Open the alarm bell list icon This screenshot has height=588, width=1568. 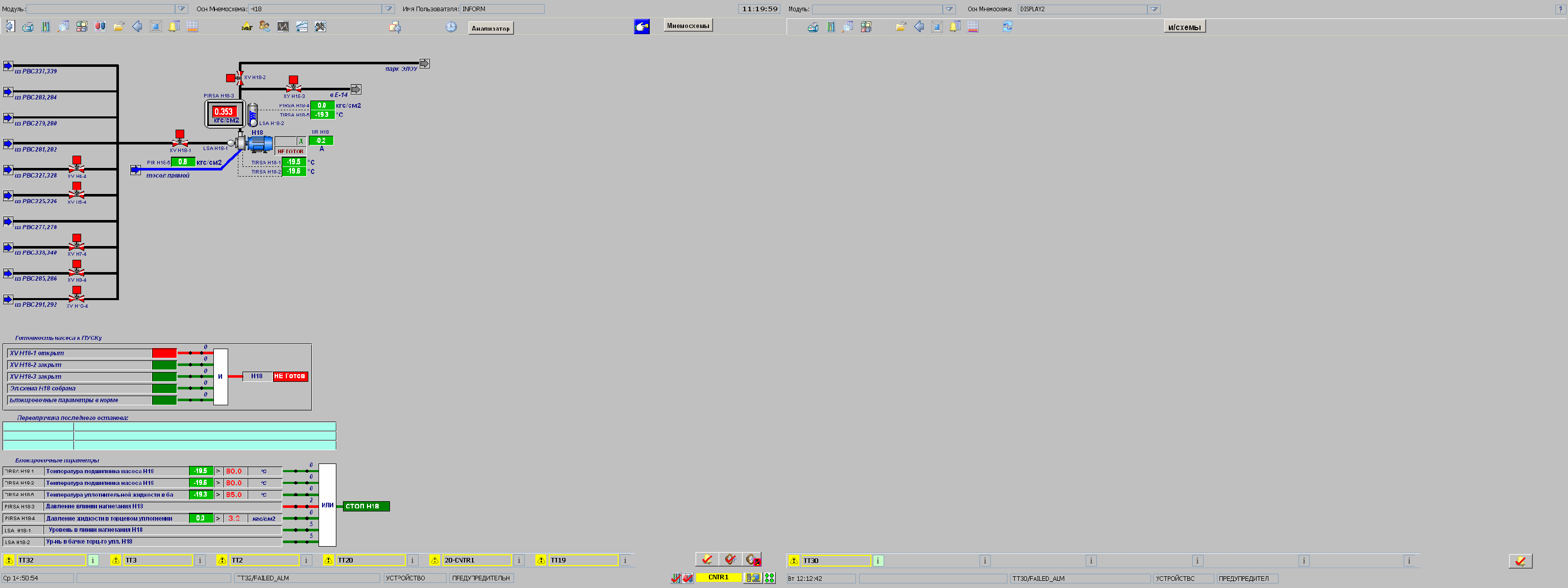[x=174, y=27]
